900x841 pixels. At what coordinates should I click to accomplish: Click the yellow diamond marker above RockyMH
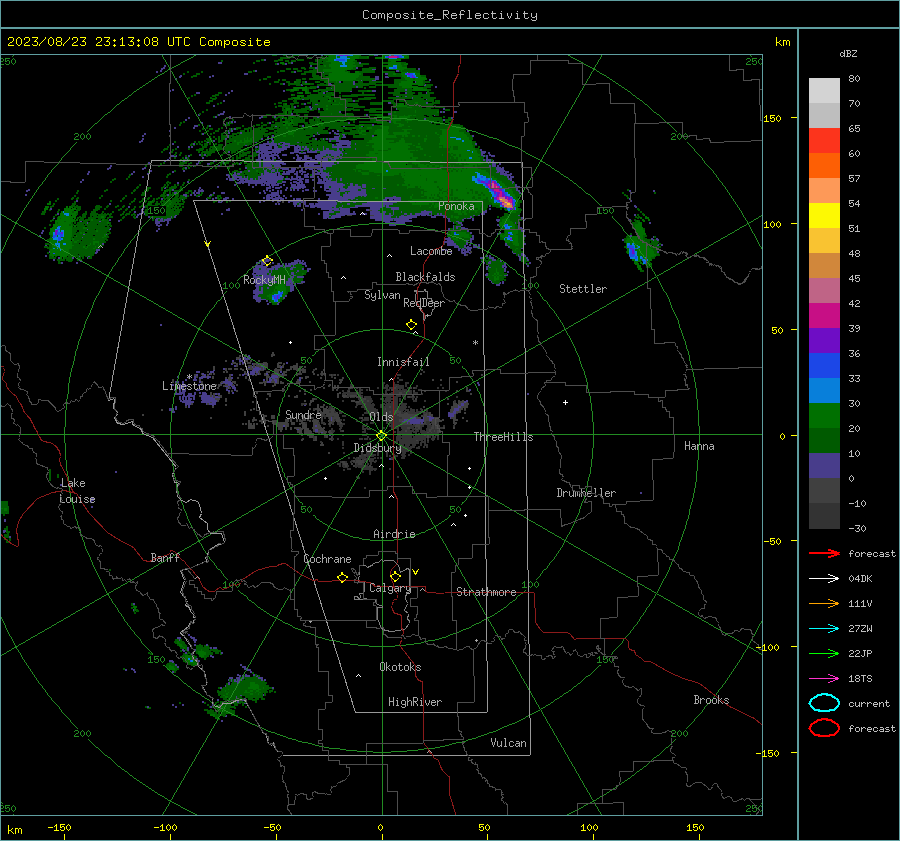click(x=267, y=261)
